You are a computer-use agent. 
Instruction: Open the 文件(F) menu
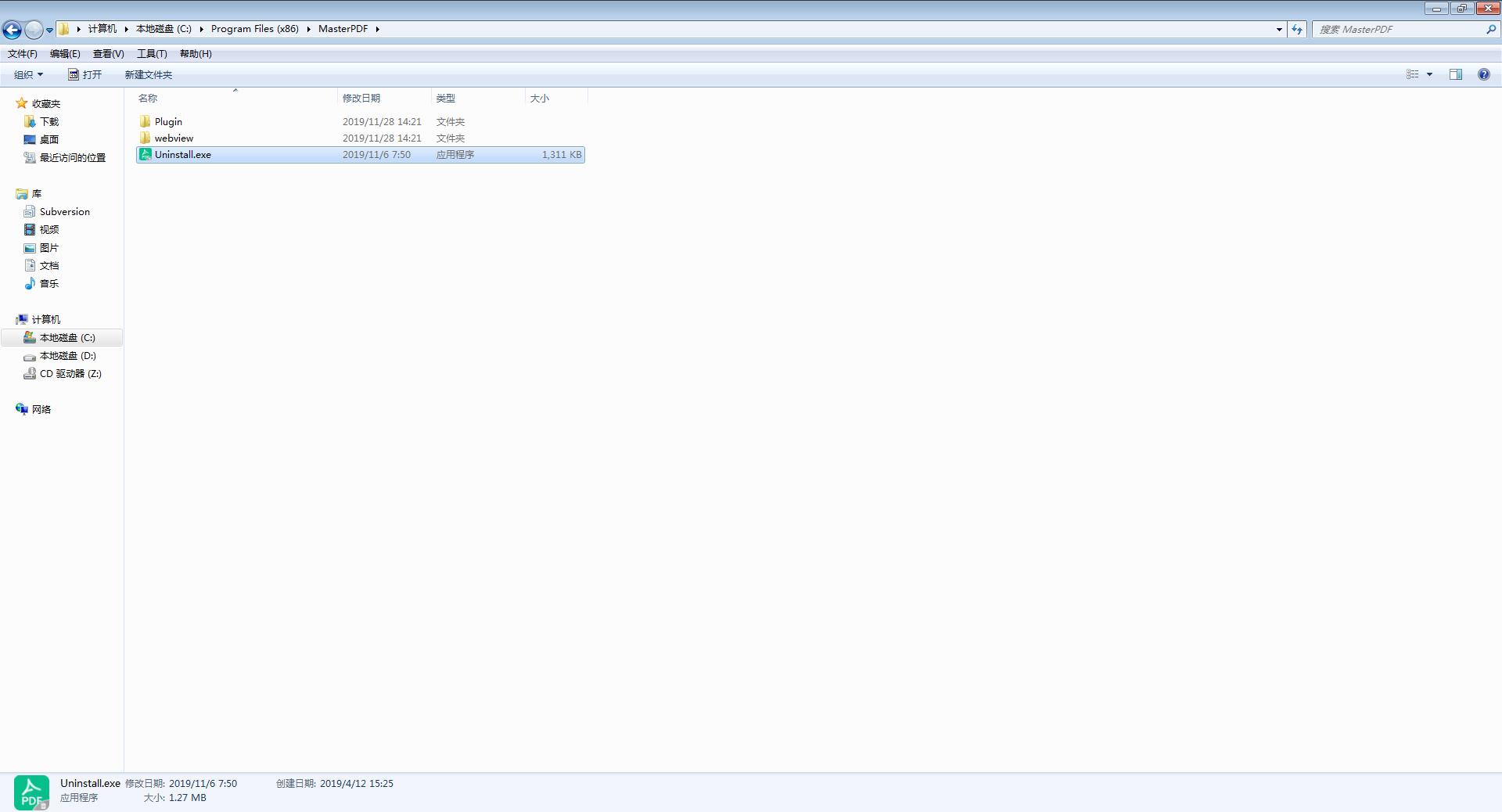click(22, 54)
